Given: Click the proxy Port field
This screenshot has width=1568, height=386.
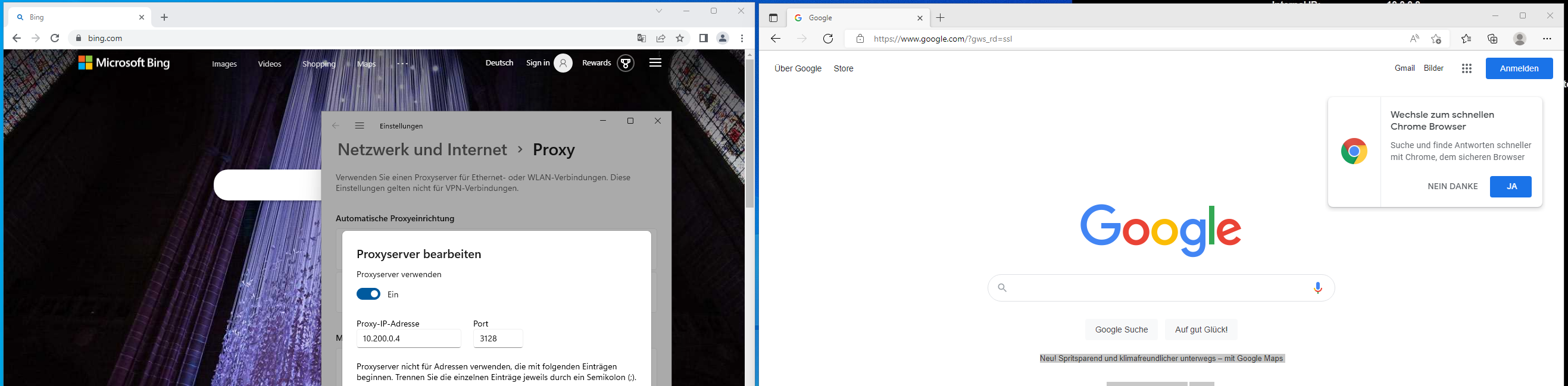Looking at the screenshot, I should [x=498, y=338].
